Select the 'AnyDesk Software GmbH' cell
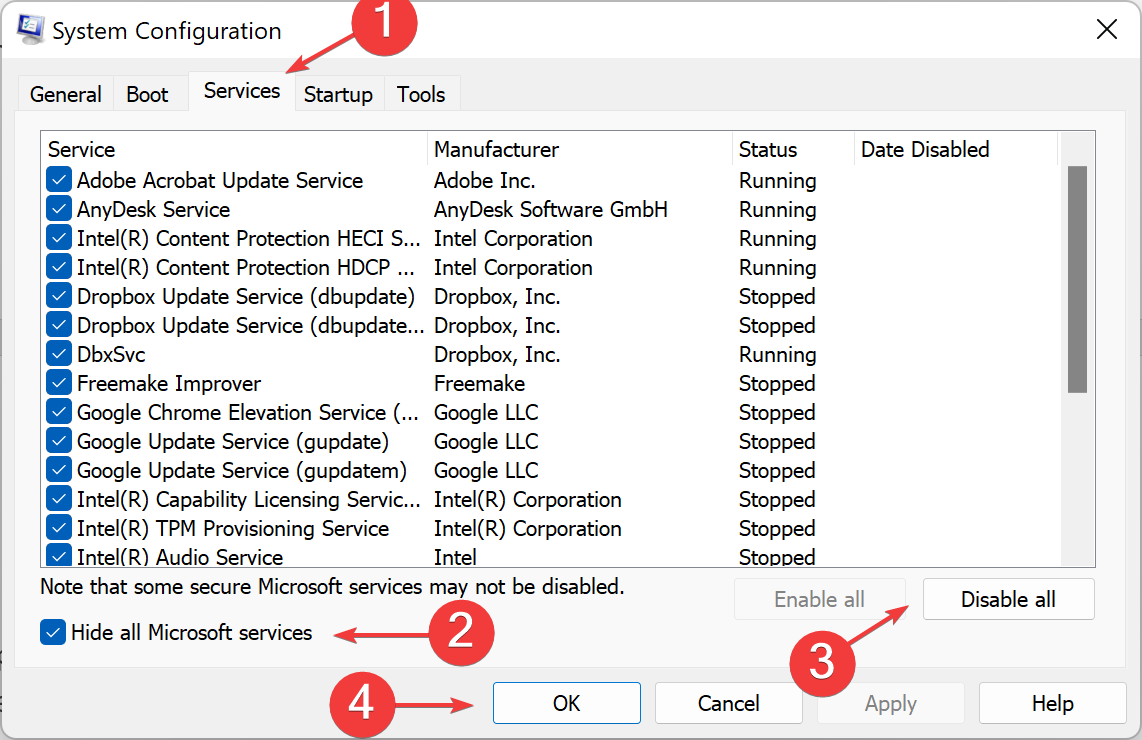The height and width of the screenshot is (740, 1142). click(551, 209)
